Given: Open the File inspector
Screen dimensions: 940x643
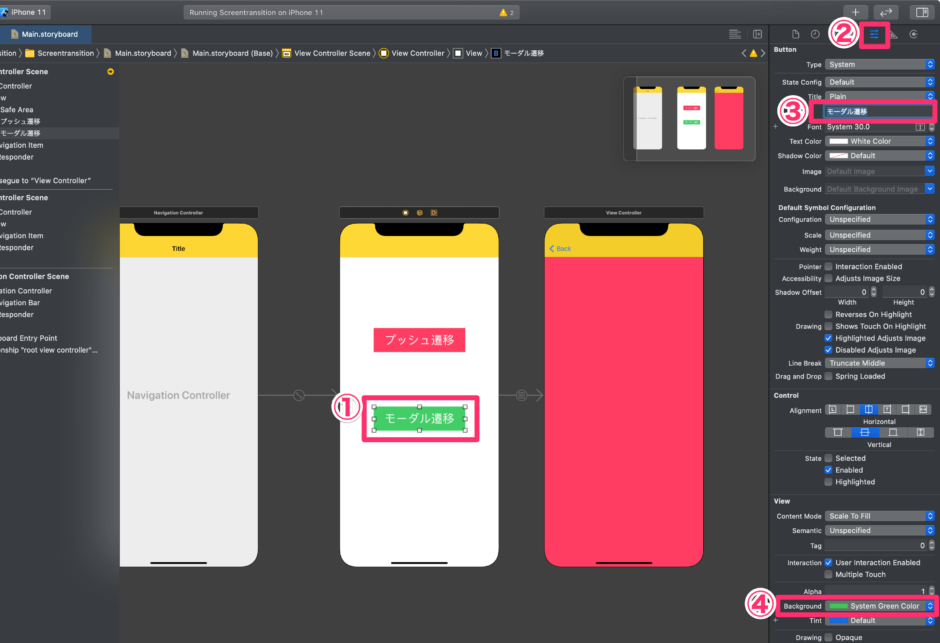Looking at the screenshot, I should click(796, 33).
